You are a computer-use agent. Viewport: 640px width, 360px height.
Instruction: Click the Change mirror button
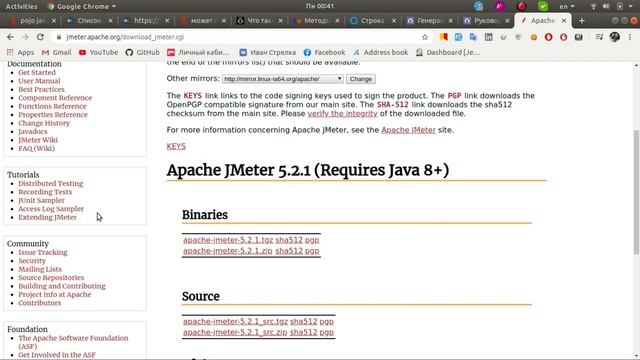[361, 79]
